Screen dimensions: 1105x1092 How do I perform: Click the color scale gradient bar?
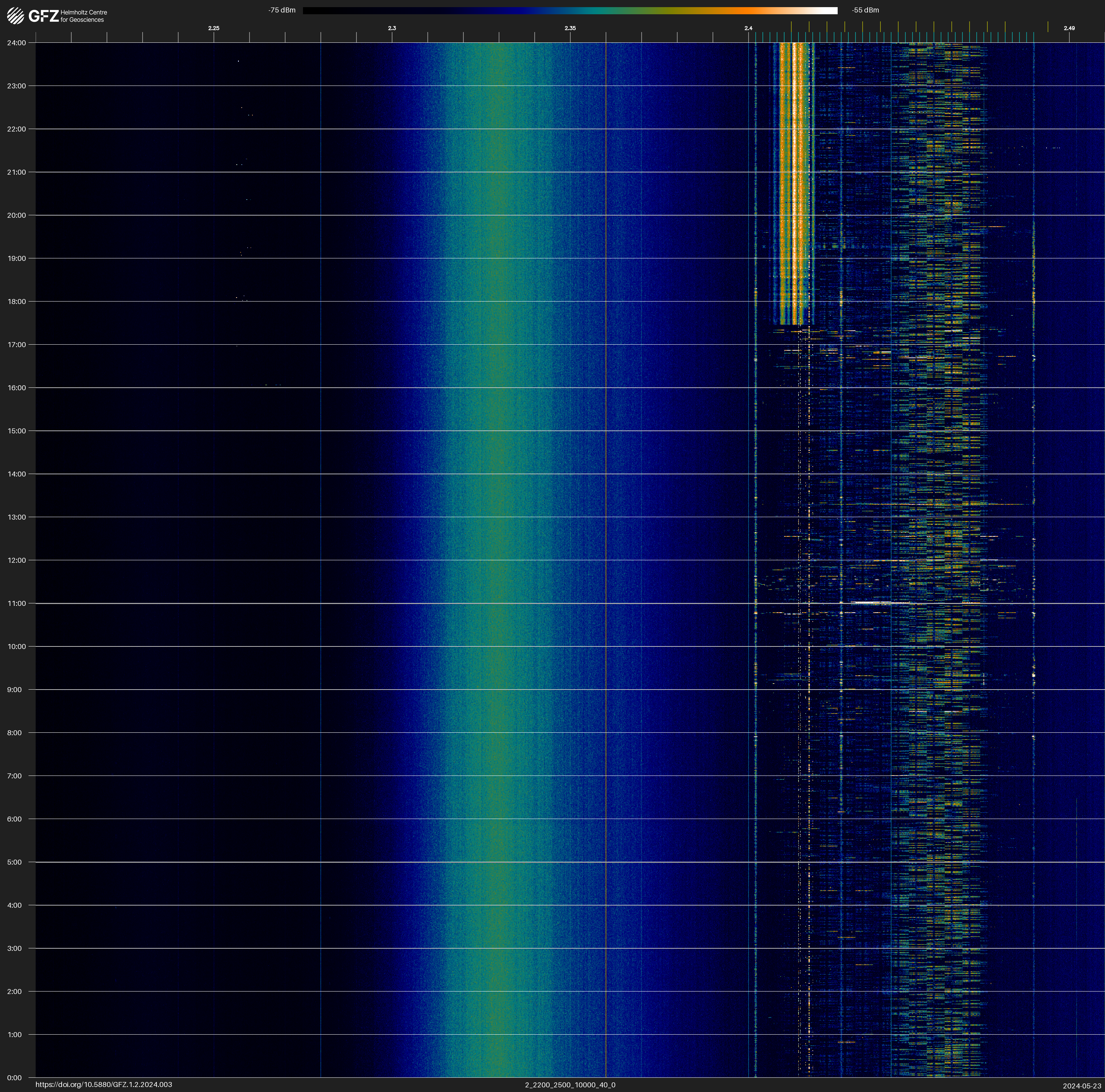(570, 10)
